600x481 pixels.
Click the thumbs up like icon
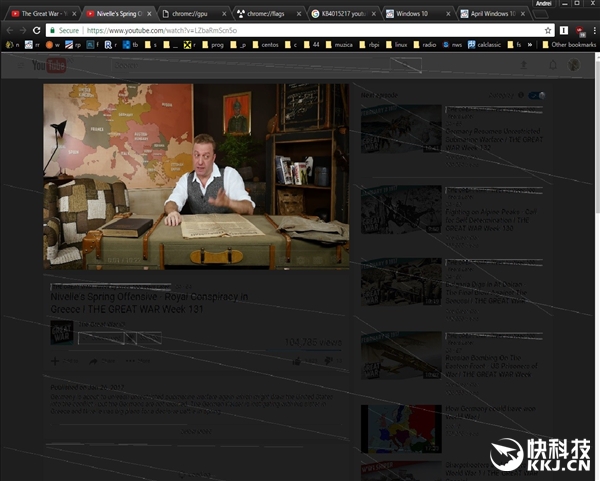click(297, 360)
